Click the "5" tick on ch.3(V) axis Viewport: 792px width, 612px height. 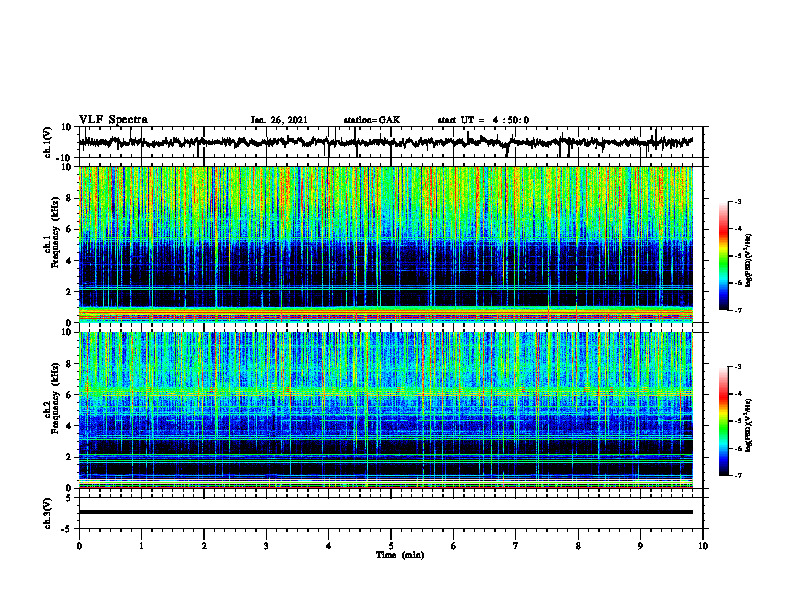coord(70,497)
